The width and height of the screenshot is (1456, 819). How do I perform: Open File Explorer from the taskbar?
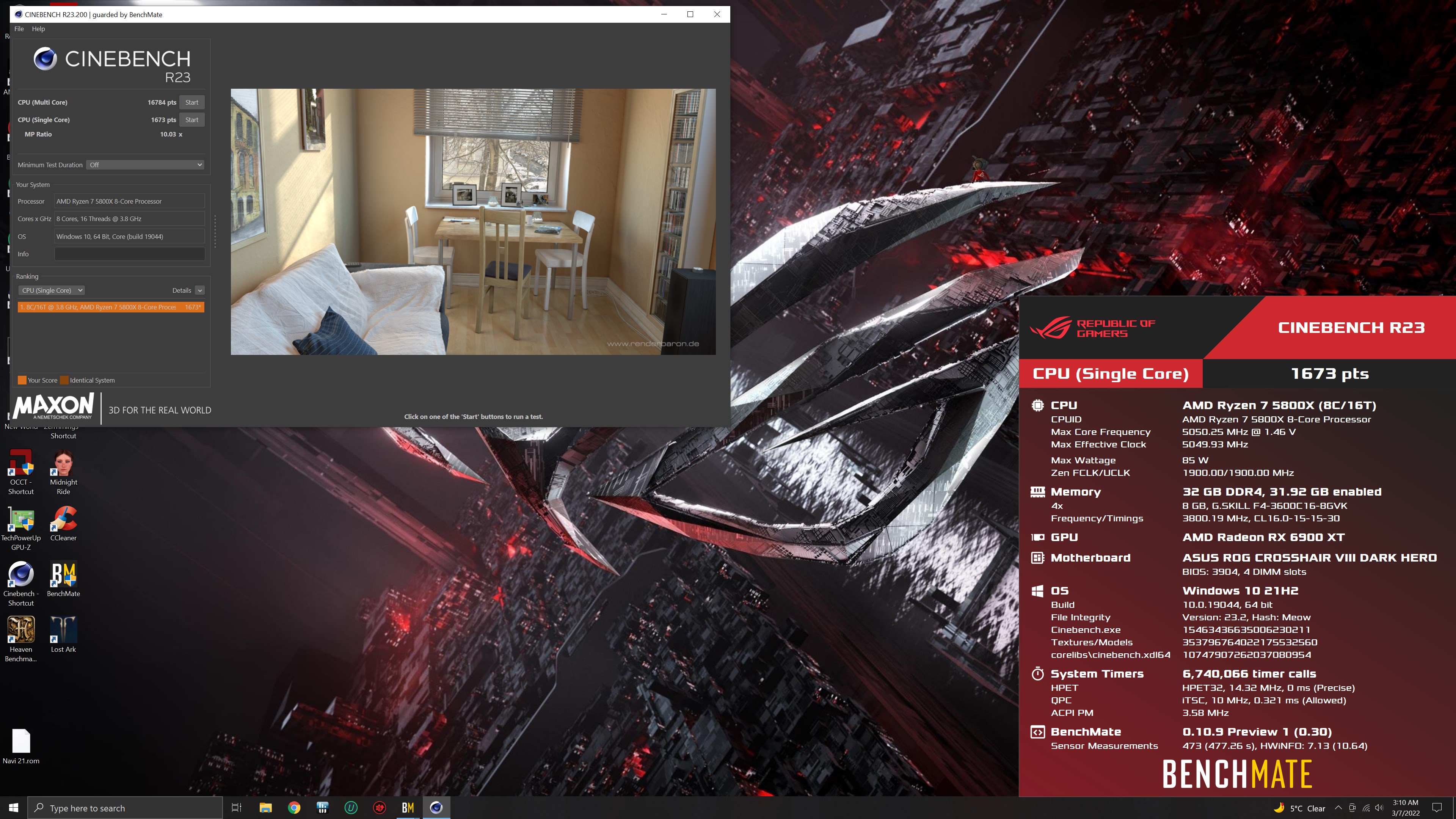pyautogui.click(x=266, y=808)
